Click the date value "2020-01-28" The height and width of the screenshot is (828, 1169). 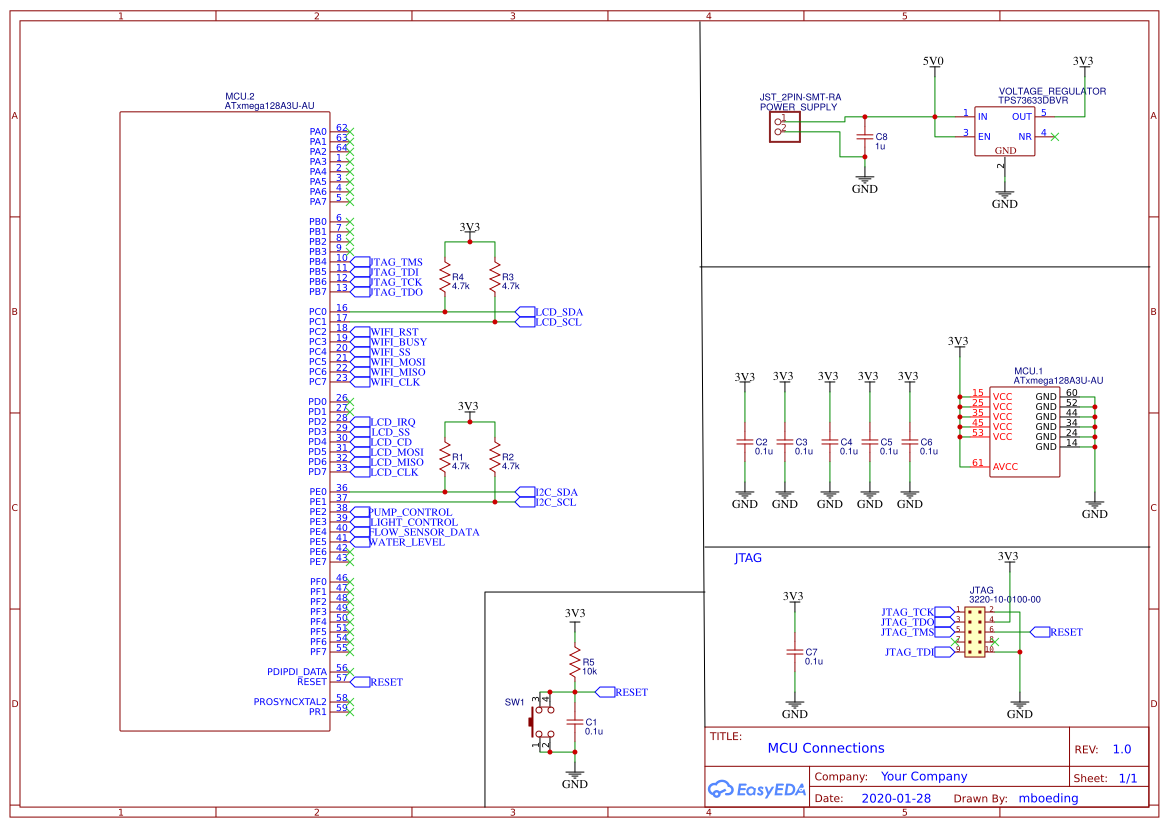point(896,798)
